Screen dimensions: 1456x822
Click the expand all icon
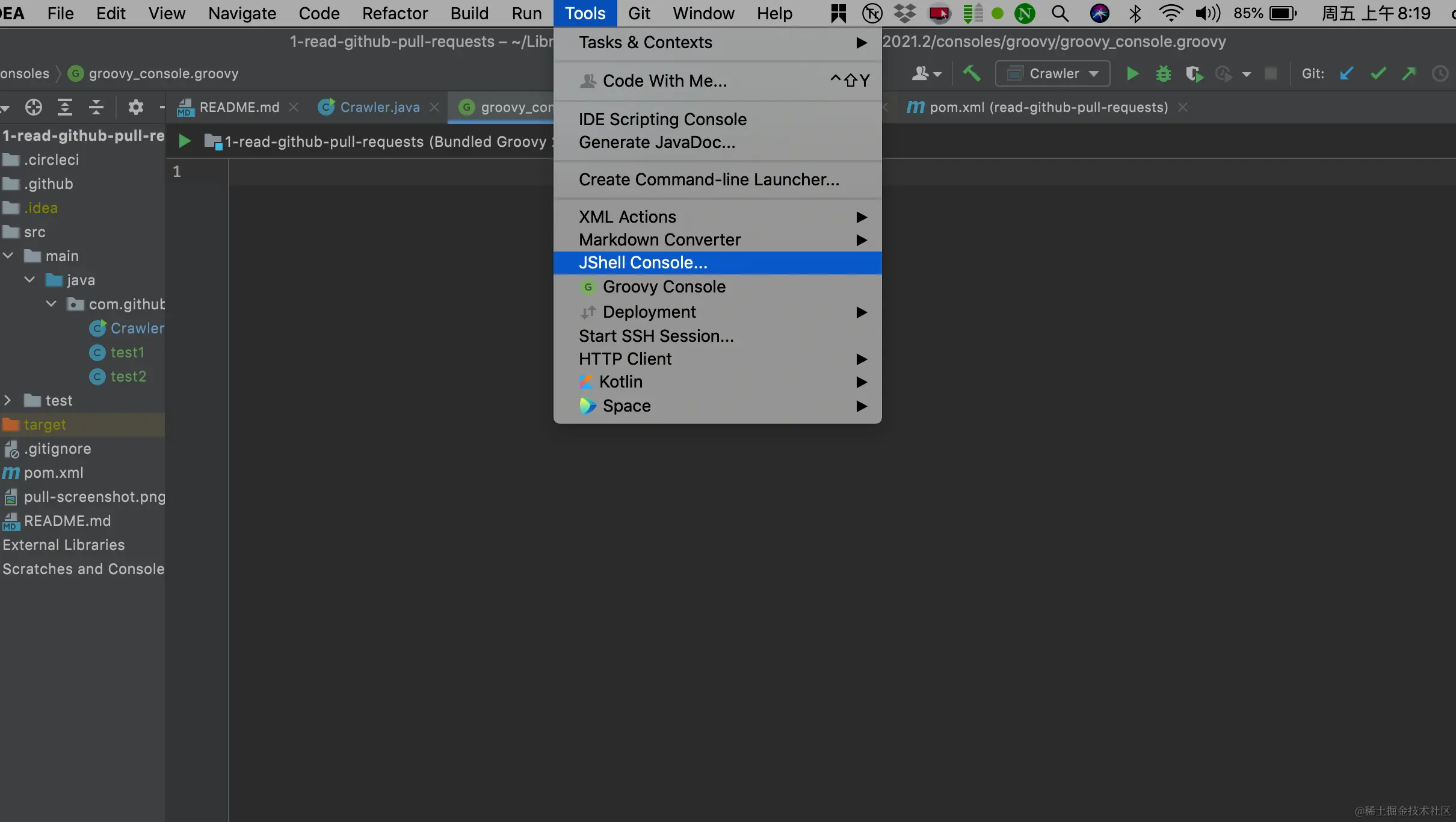tap(64, 107)
